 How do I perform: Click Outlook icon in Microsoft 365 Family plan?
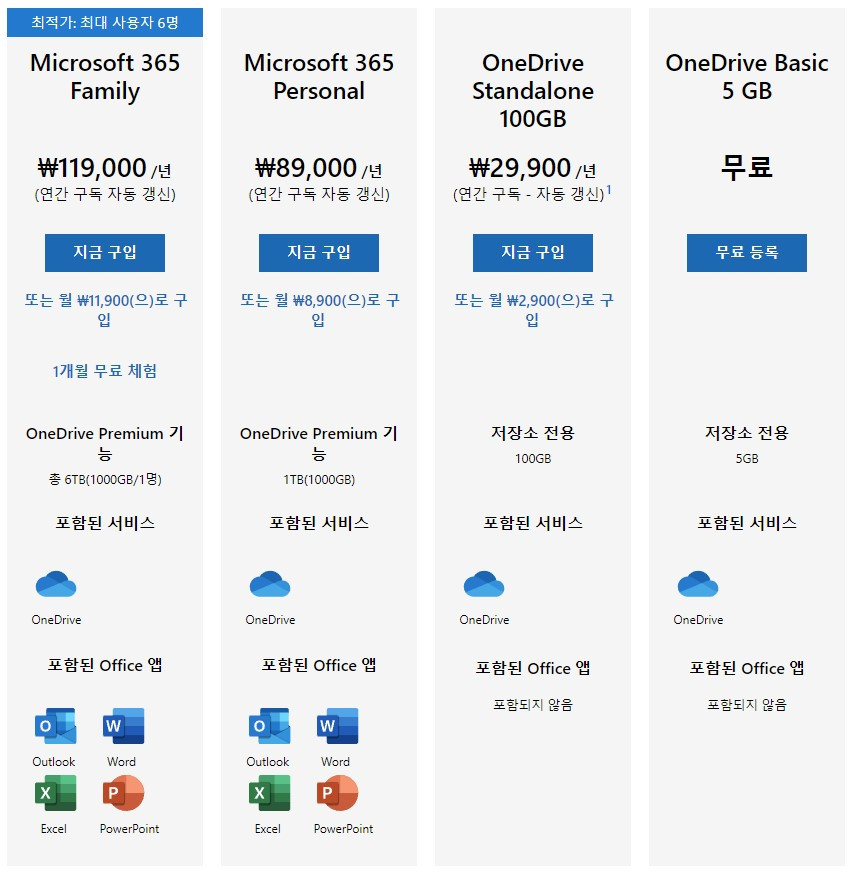(55, 726)
